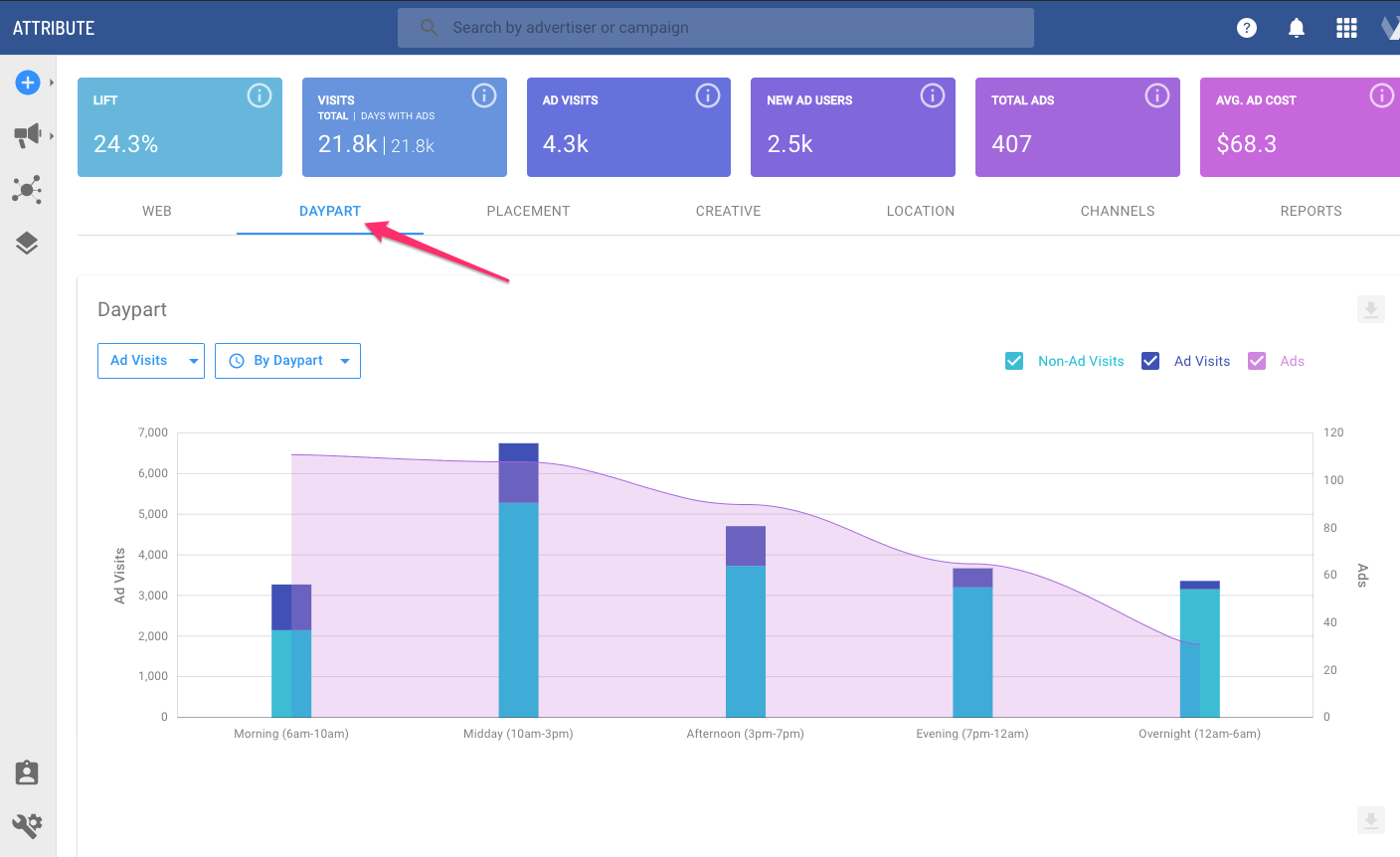Toggle the Ad Visits legend checkbox

1150,361
